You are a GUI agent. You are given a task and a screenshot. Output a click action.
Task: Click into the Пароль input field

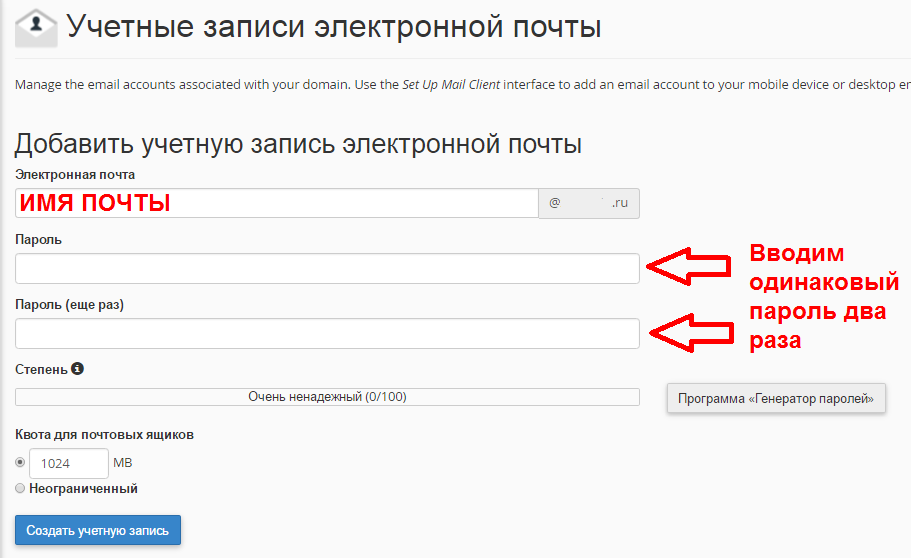click(327, 268)
